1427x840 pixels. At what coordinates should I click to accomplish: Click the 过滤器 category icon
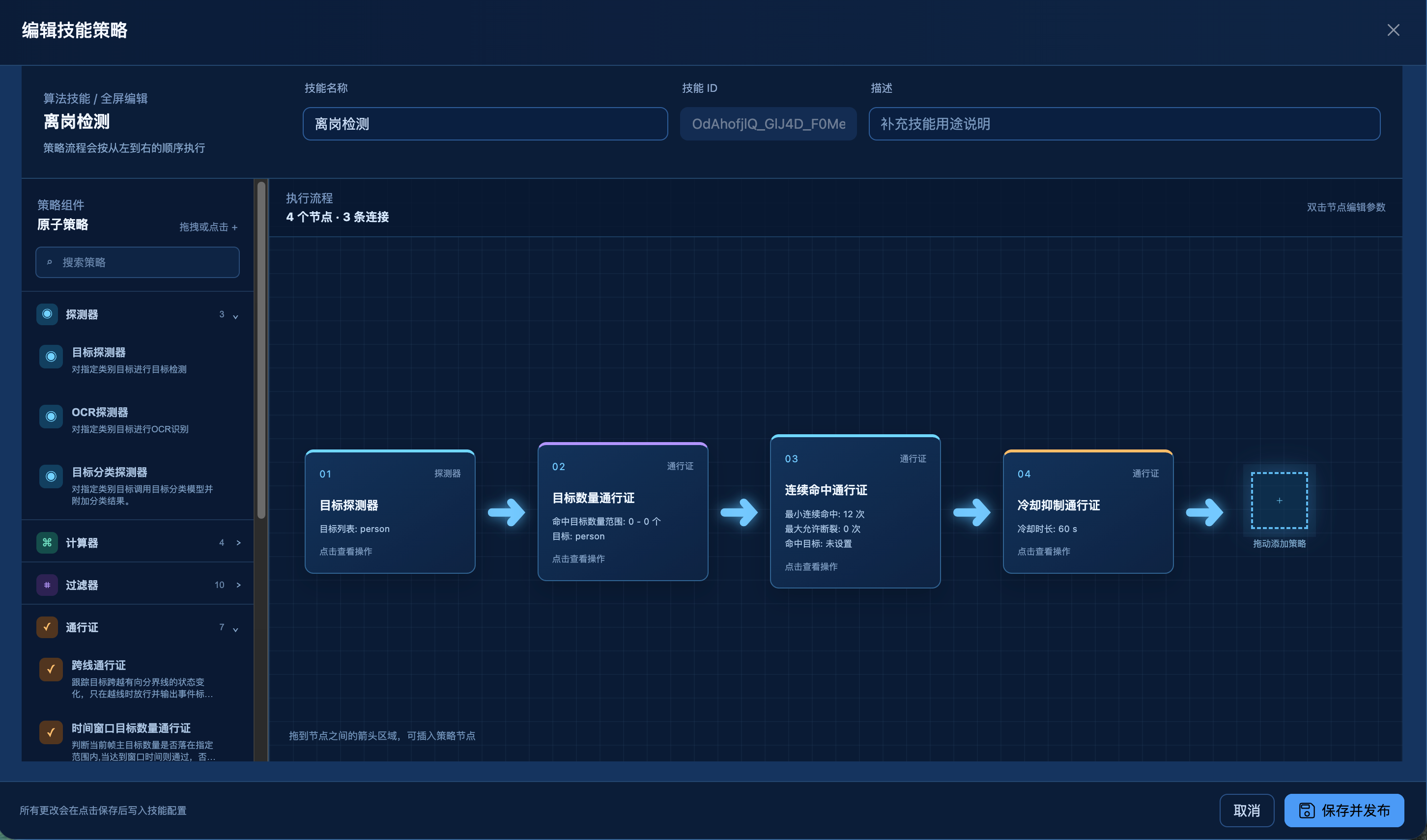47,585
